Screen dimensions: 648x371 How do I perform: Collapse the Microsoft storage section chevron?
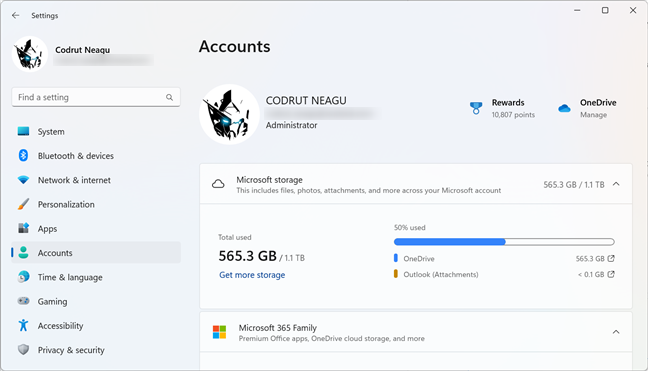tap(616, 184)
